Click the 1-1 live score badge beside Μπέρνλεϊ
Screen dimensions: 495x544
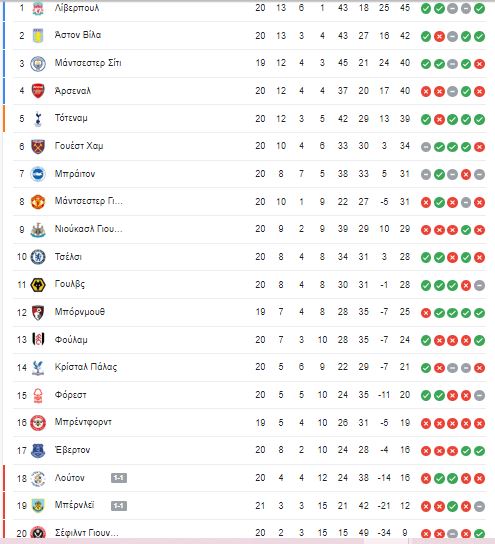coord(119,506)
